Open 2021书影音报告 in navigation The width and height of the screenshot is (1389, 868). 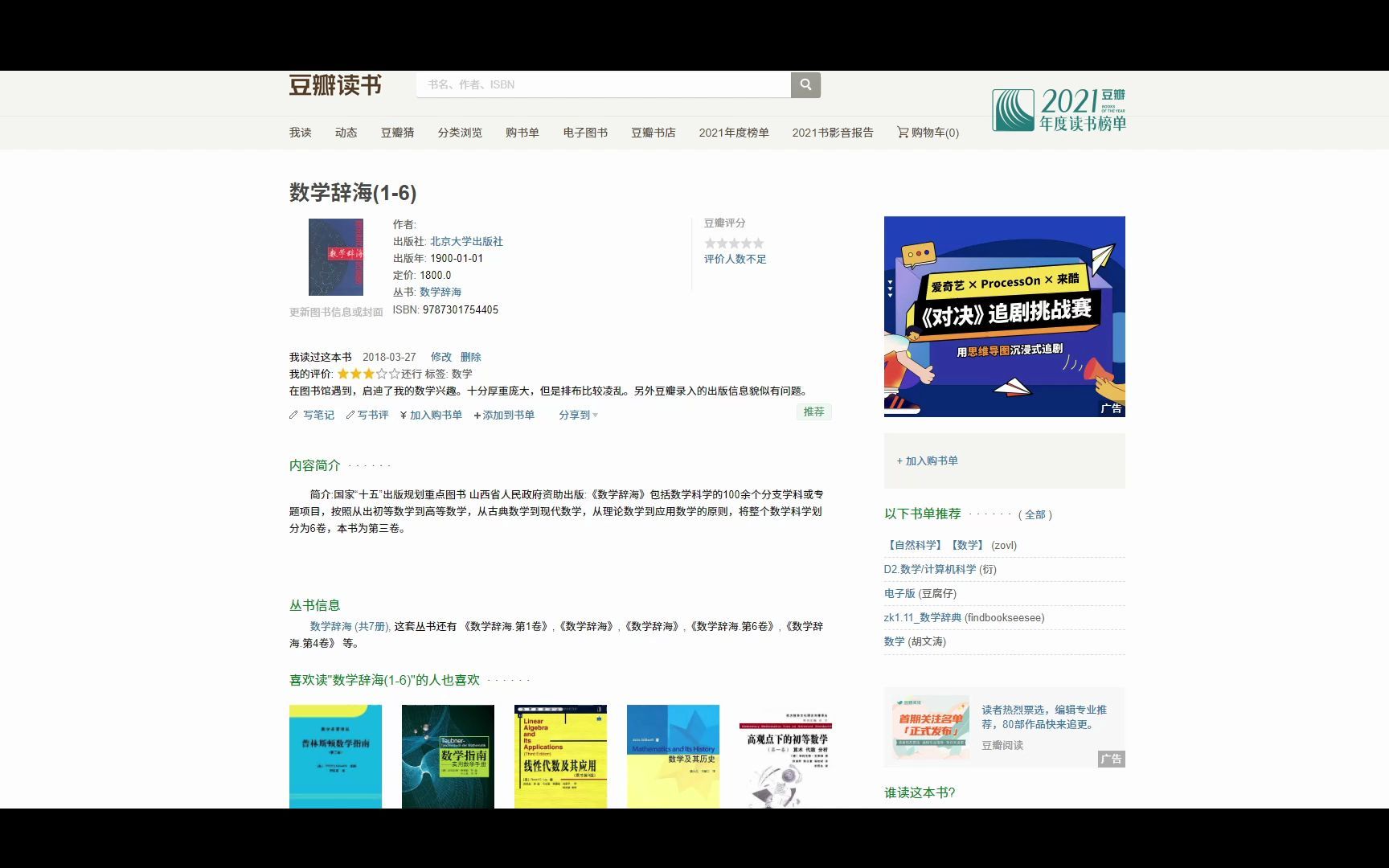coord(833,133)
